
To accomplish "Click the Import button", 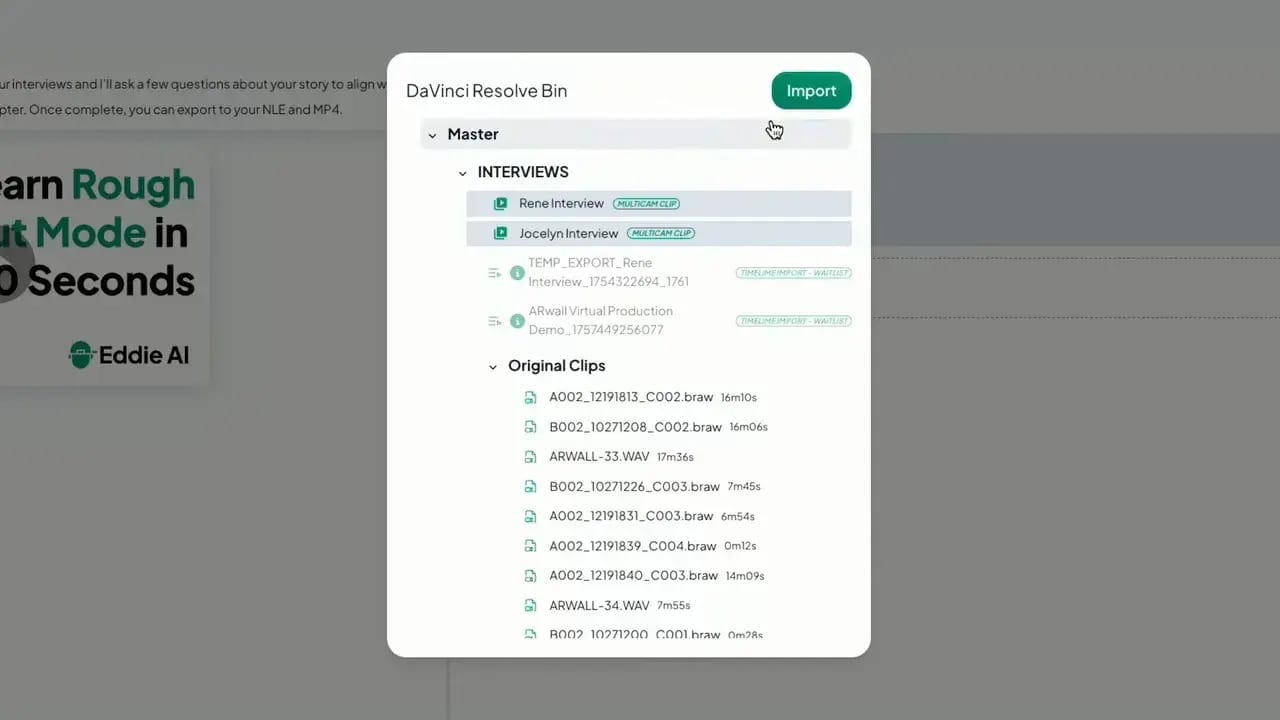I will 811,91.
